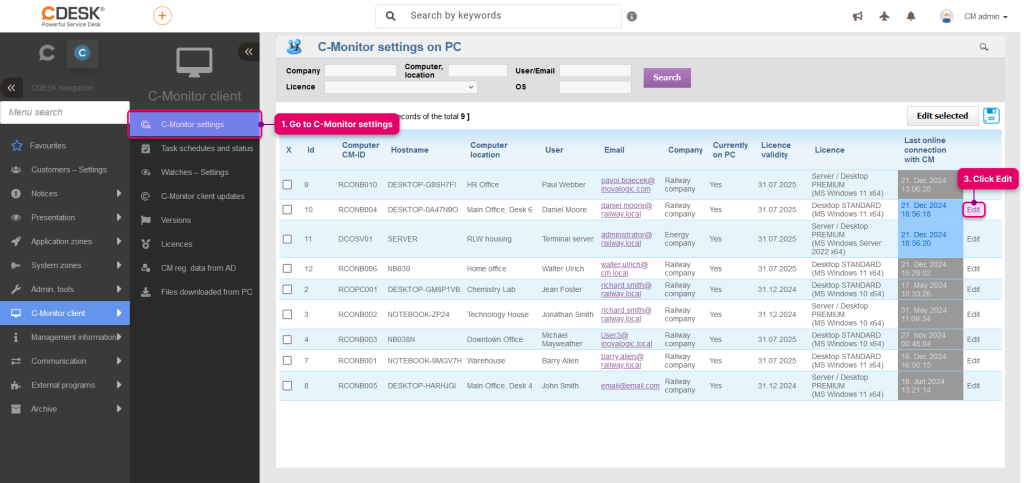
Task: Tick the checkbox for the row with Id 9
Action: tap(287, 185)
